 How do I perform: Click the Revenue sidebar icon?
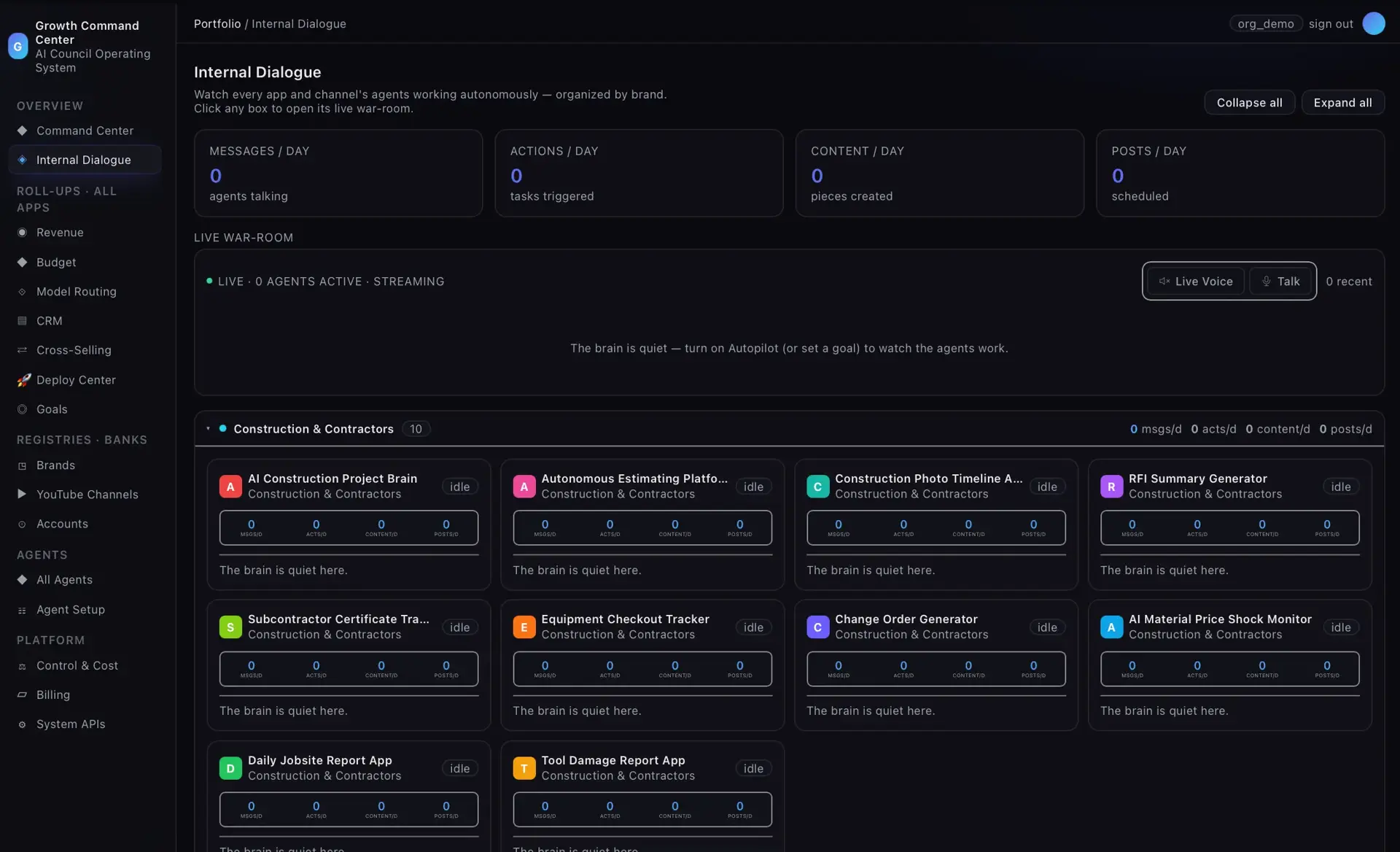point(22,233)
